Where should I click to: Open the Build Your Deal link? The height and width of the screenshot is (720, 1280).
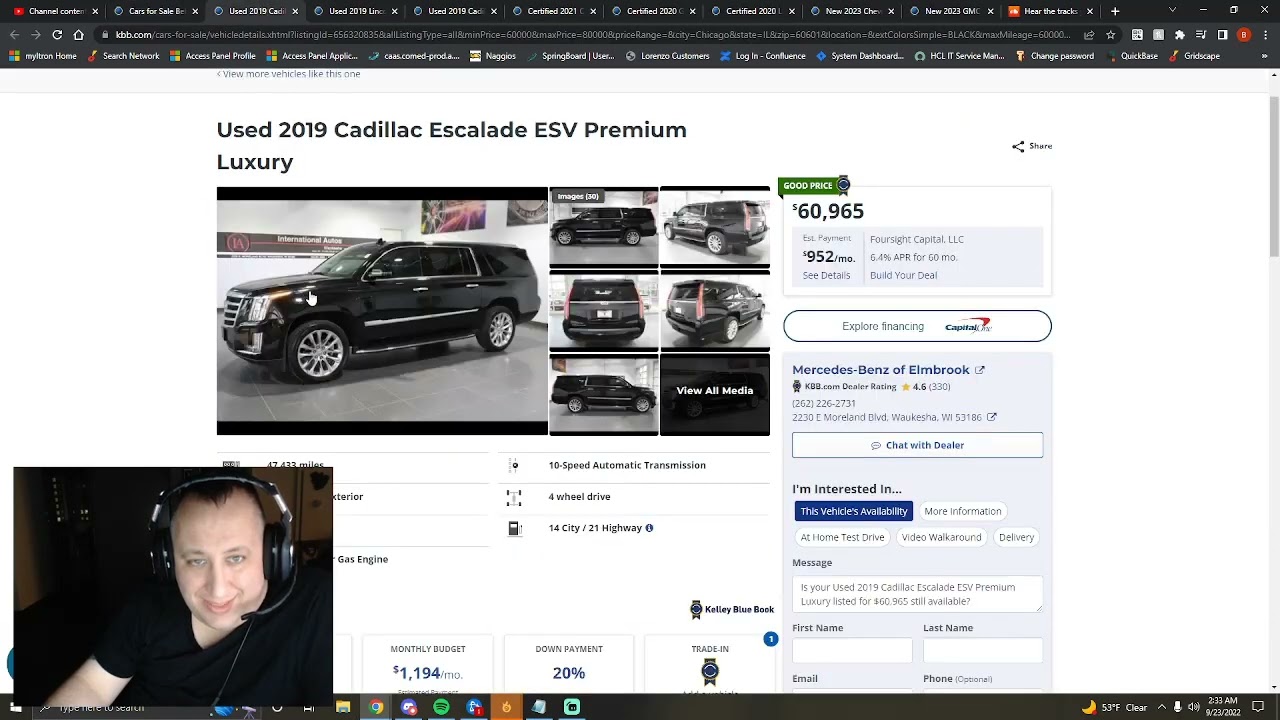(x=903, y=275)
